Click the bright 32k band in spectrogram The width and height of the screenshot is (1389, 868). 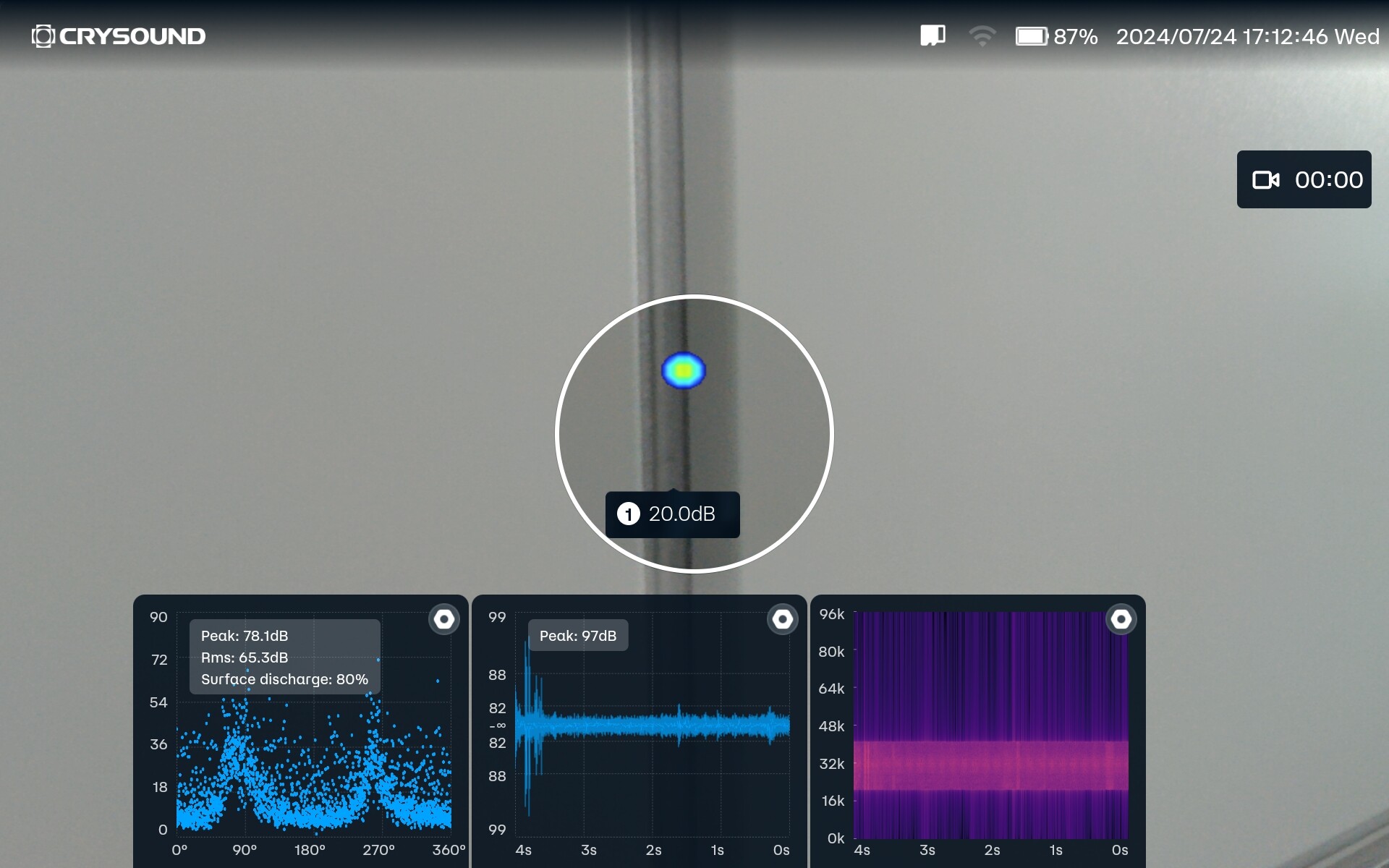[x=990, y=765]
